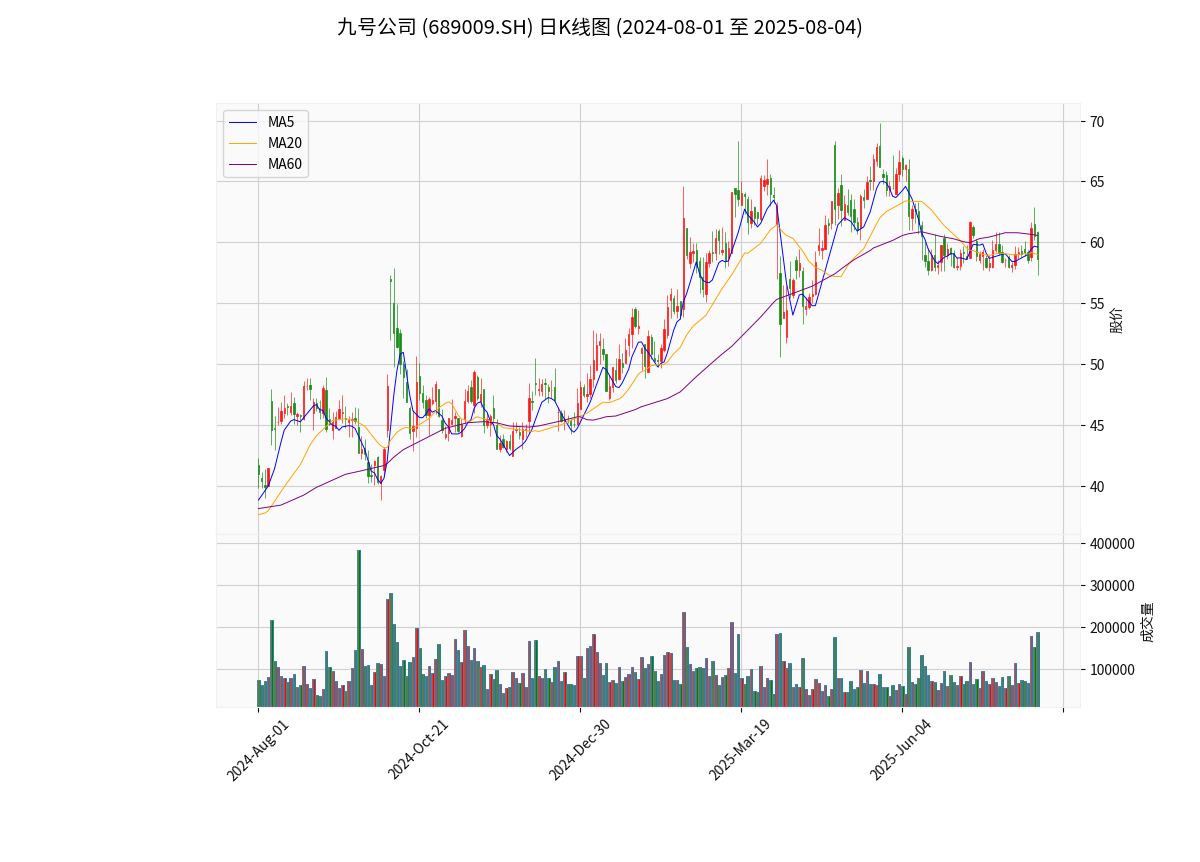The width and height of the screenshot is (1200, 862).
Task: Click the 2025-Mar-19 date label
Action: pos(741,750)
